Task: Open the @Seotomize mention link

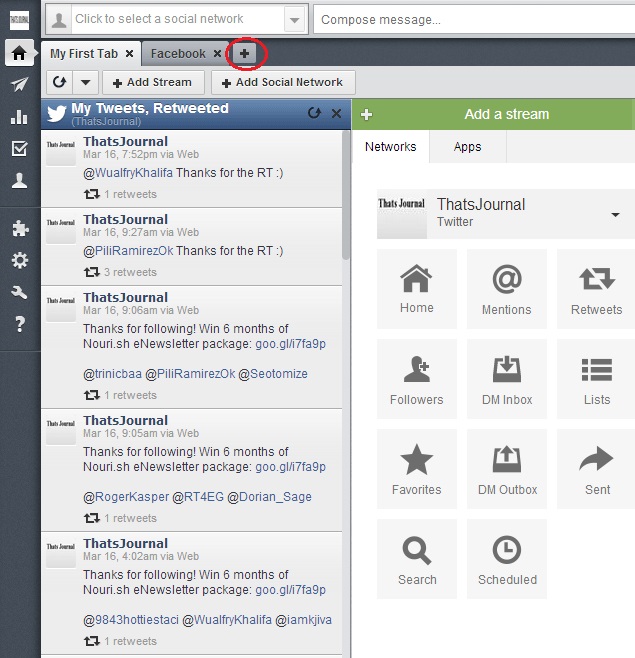Action: tap(273, 374)
